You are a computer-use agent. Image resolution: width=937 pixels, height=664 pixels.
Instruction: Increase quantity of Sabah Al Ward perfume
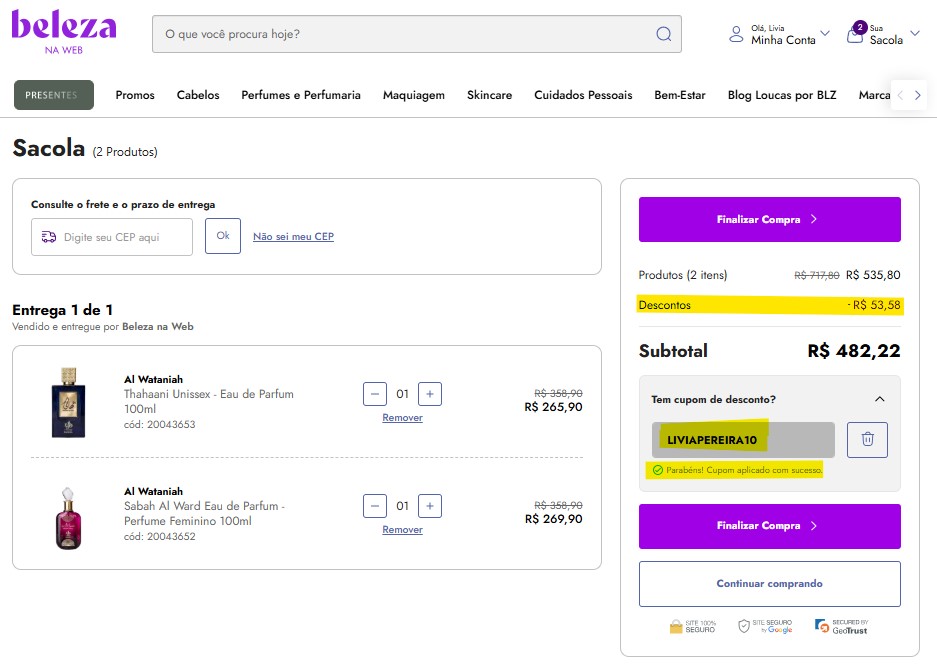(430, 506)
